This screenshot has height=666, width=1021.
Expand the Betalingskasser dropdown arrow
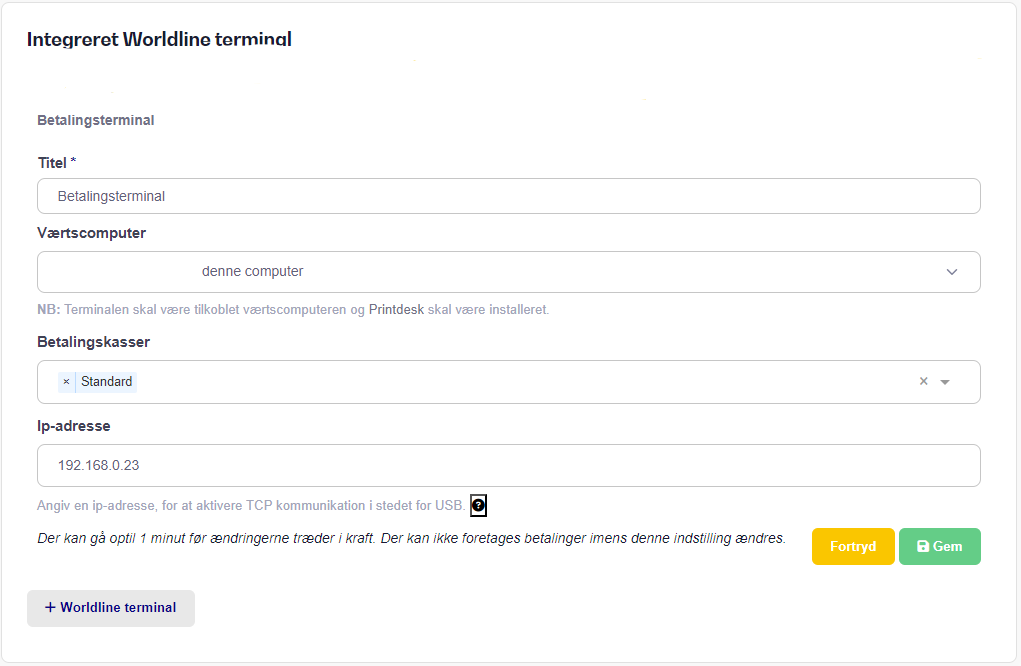tap(945, 382)
